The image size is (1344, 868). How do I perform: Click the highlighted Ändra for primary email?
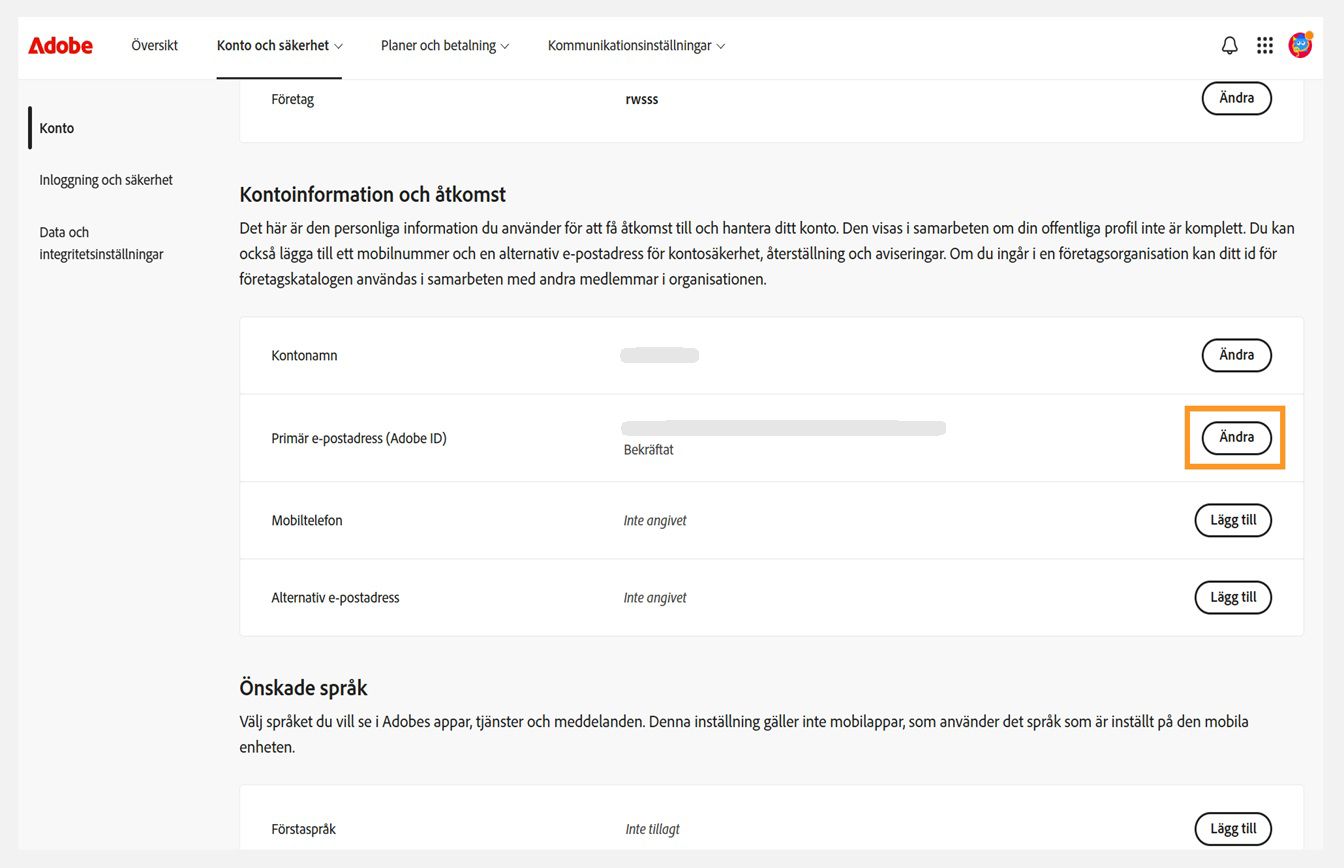pos(1236,437)
